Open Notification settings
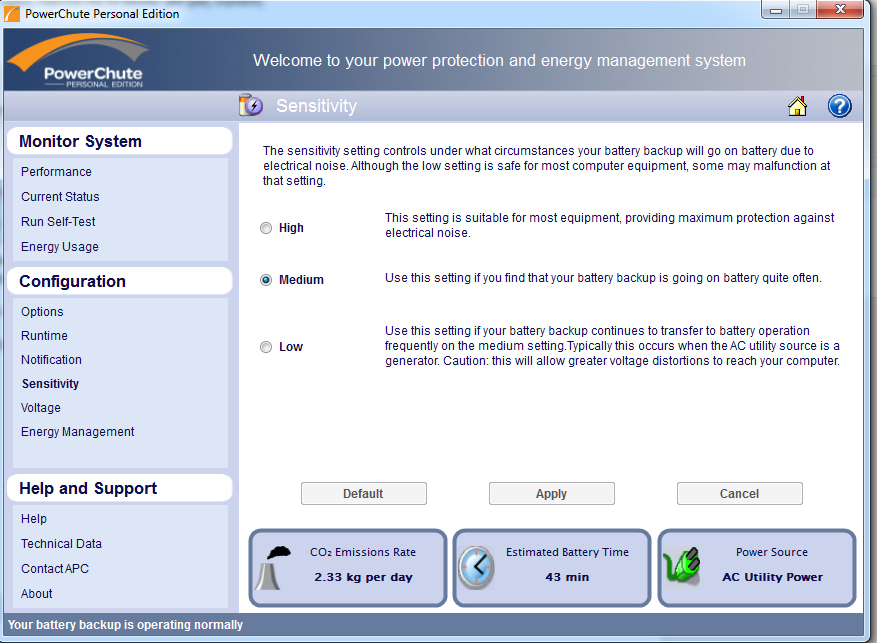 (51, 360)
